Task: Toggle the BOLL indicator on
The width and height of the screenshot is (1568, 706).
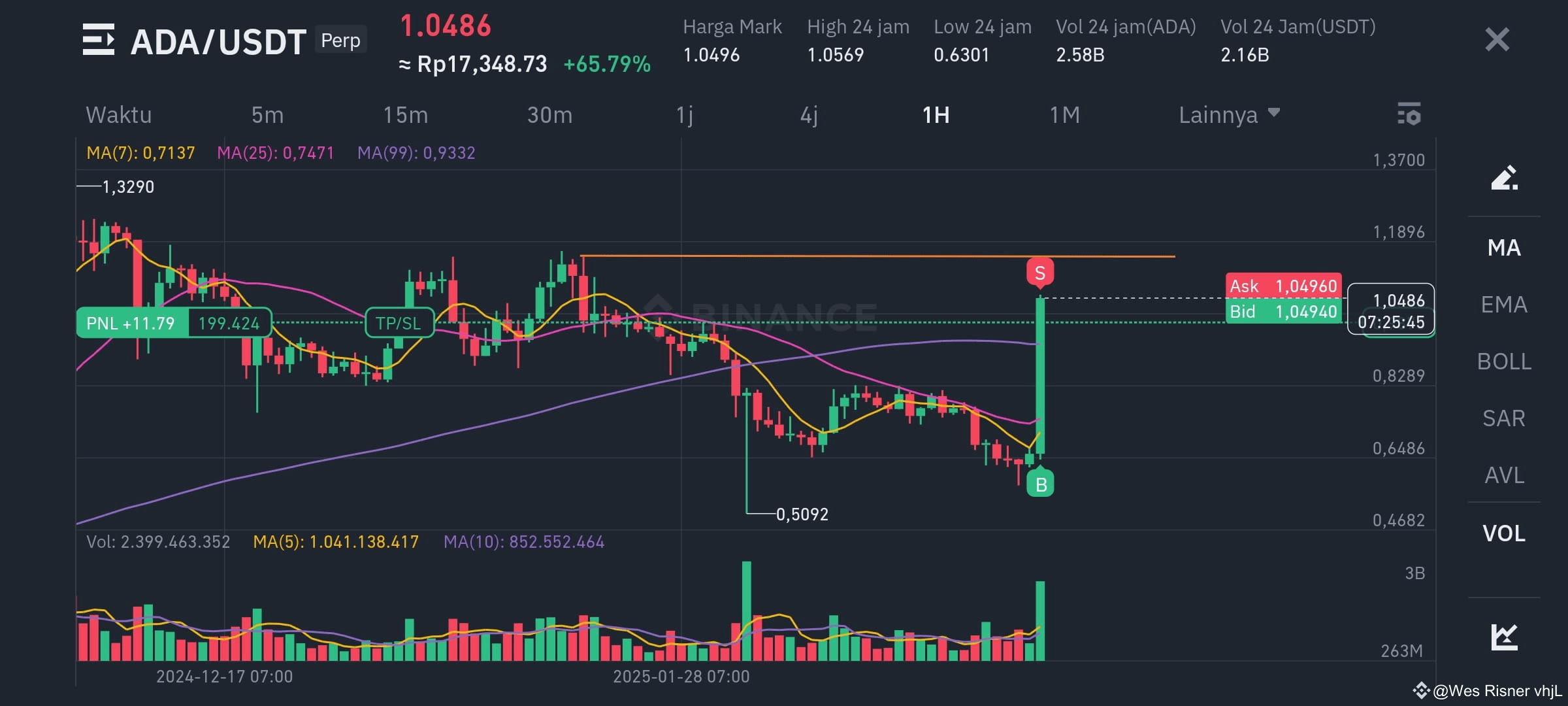Action: pos(1503,361)
